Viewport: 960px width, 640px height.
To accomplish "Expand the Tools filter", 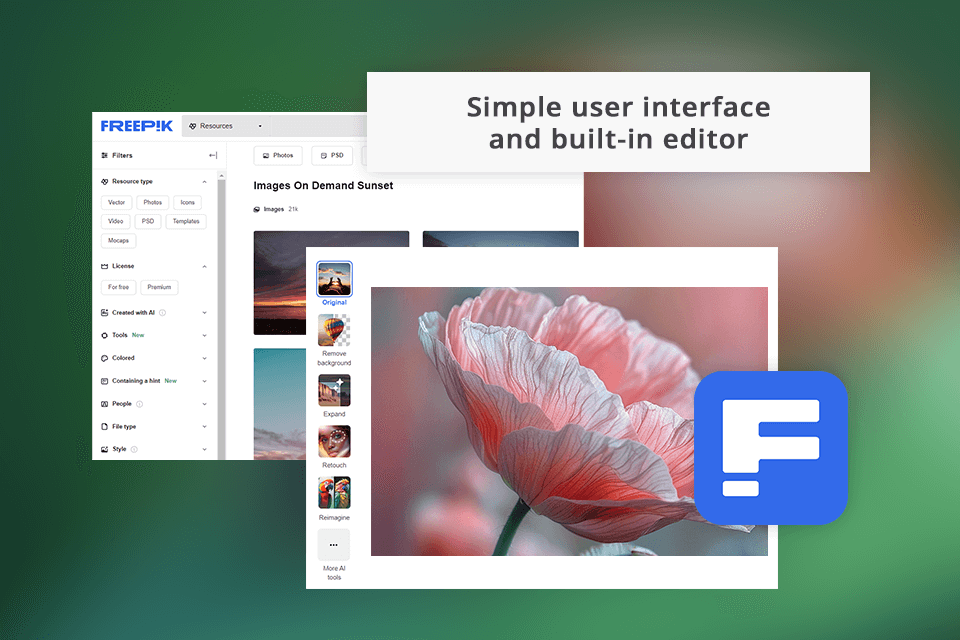I will tap(204, 336).
